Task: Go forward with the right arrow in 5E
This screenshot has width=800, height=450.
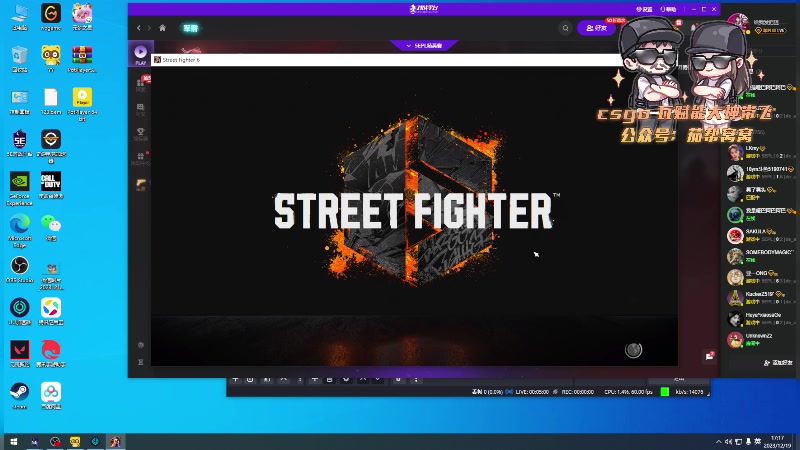Action: [149, 28]
